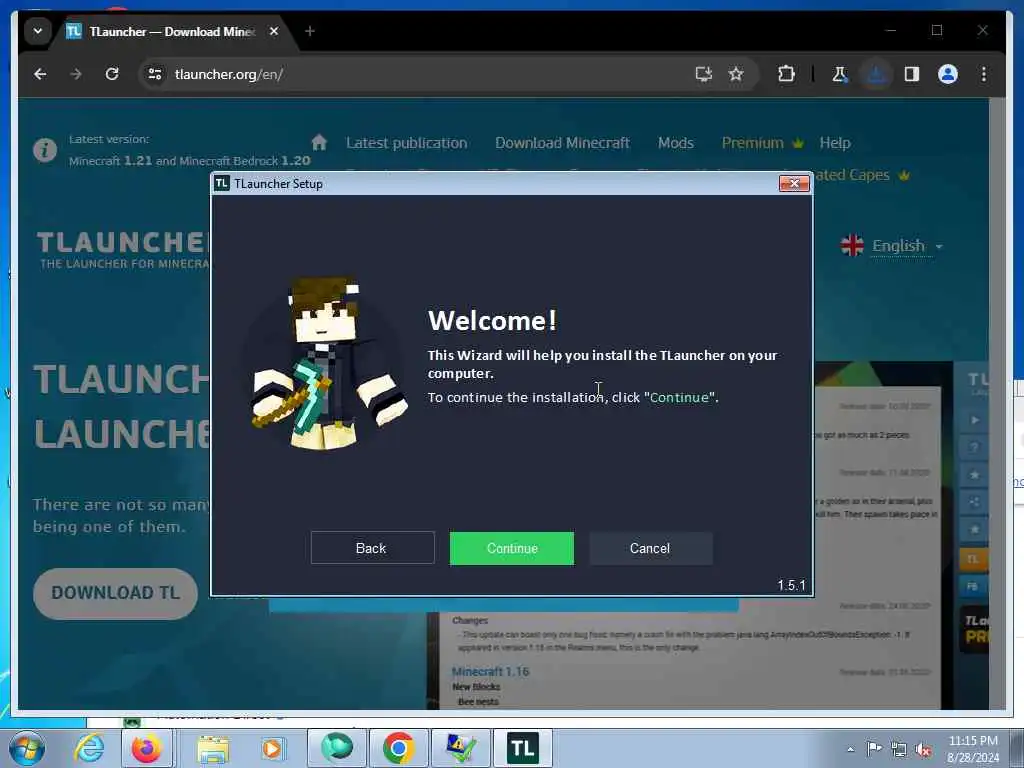
Task: Open a new Chrome tab
Action: pos(310,31)
